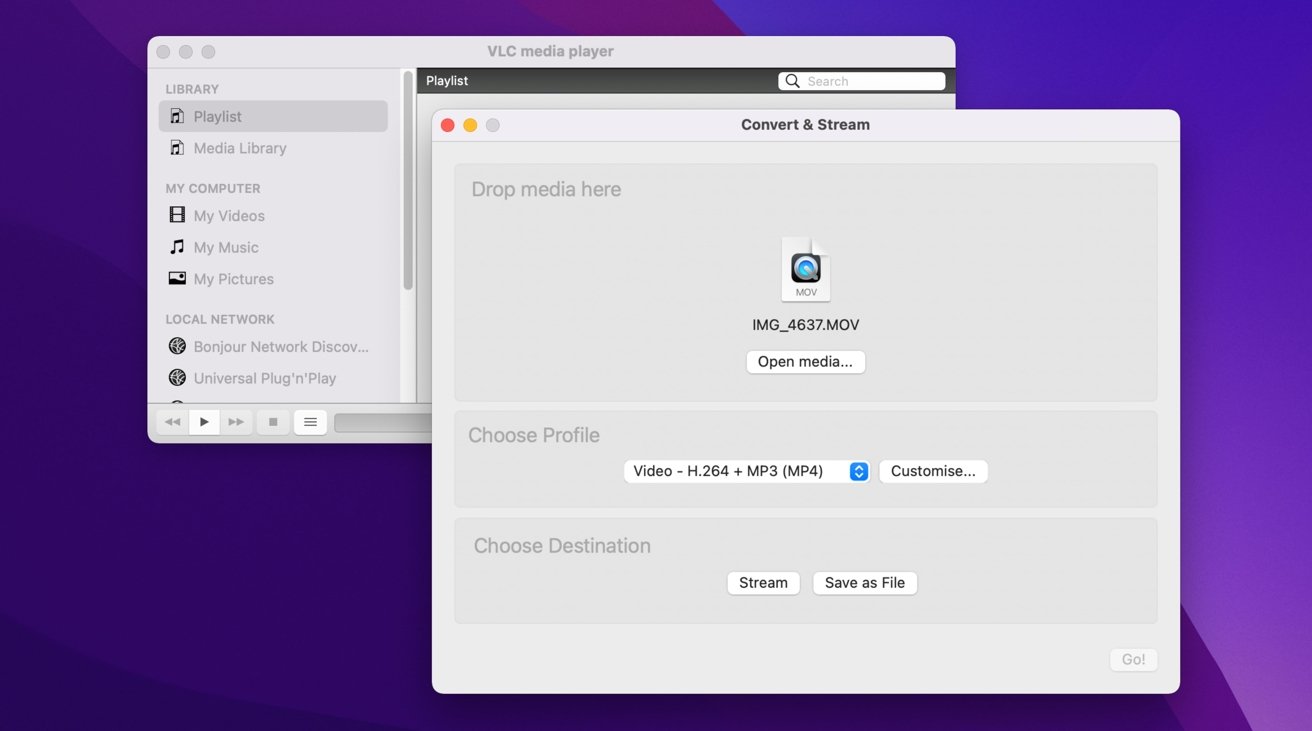
Task: Open the Video - H.264 + MP3 (MP4) profile dropdown
Action: pos(746,471)
